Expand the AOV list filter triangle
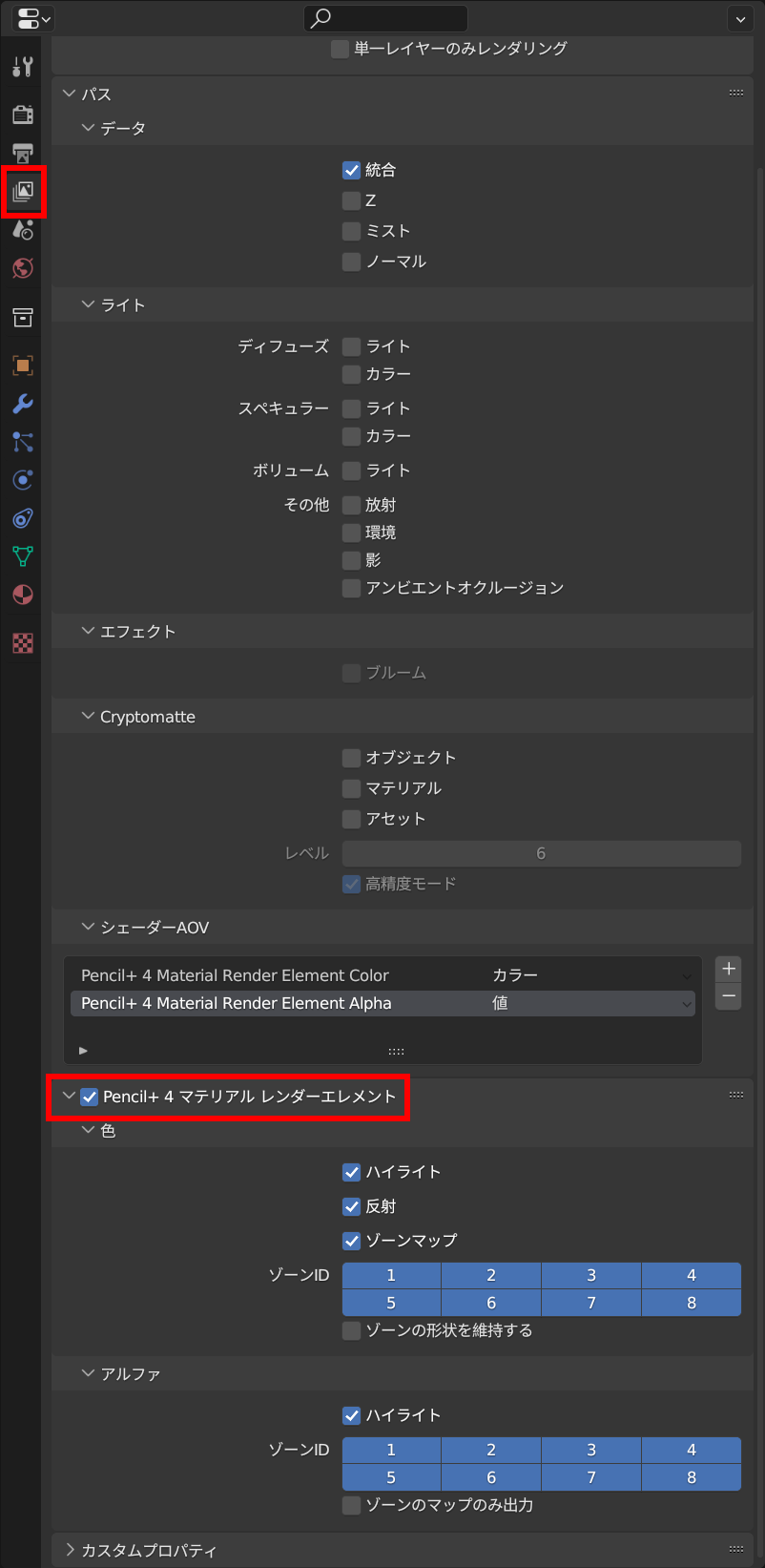Viewport: 765px width, 1568px height. [83, 1051]
